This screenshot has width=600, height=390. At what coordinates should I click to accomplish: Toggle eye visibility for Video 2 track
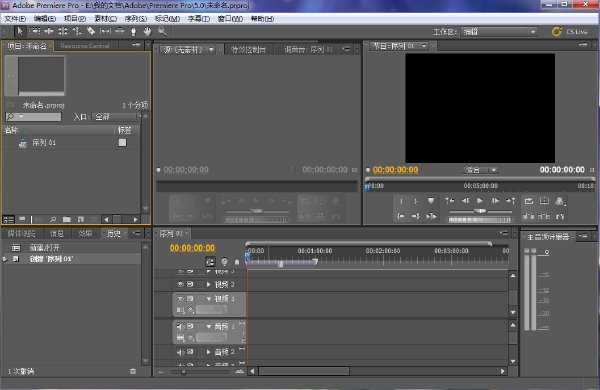[x=180, y=284]
